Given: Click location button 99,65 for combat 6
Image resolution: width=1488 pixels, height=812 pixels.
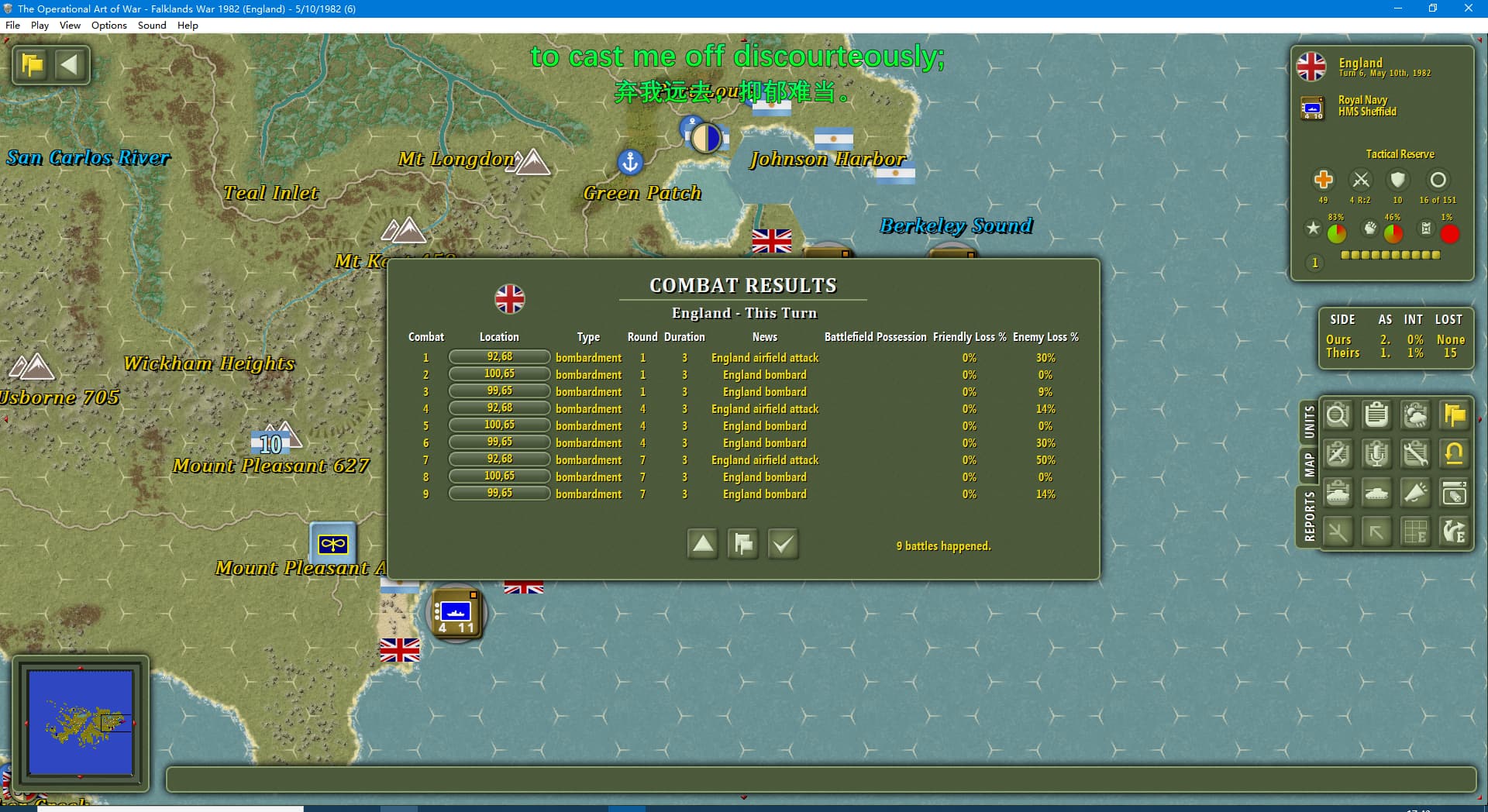Looking at the screenshot, I should click(x=500, y=442).
